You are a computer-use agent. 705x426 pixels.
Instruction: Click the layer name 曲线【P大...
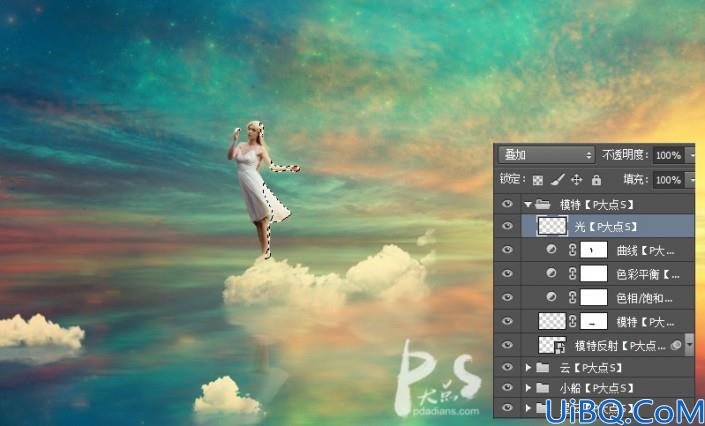click(x=645, y=250)
